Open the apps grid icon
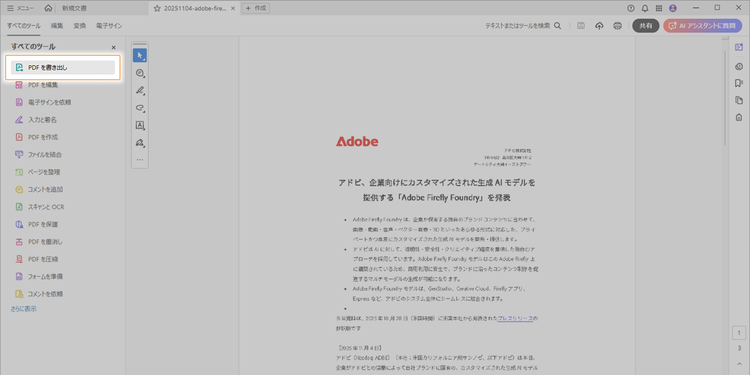 [x=659, y=8]
